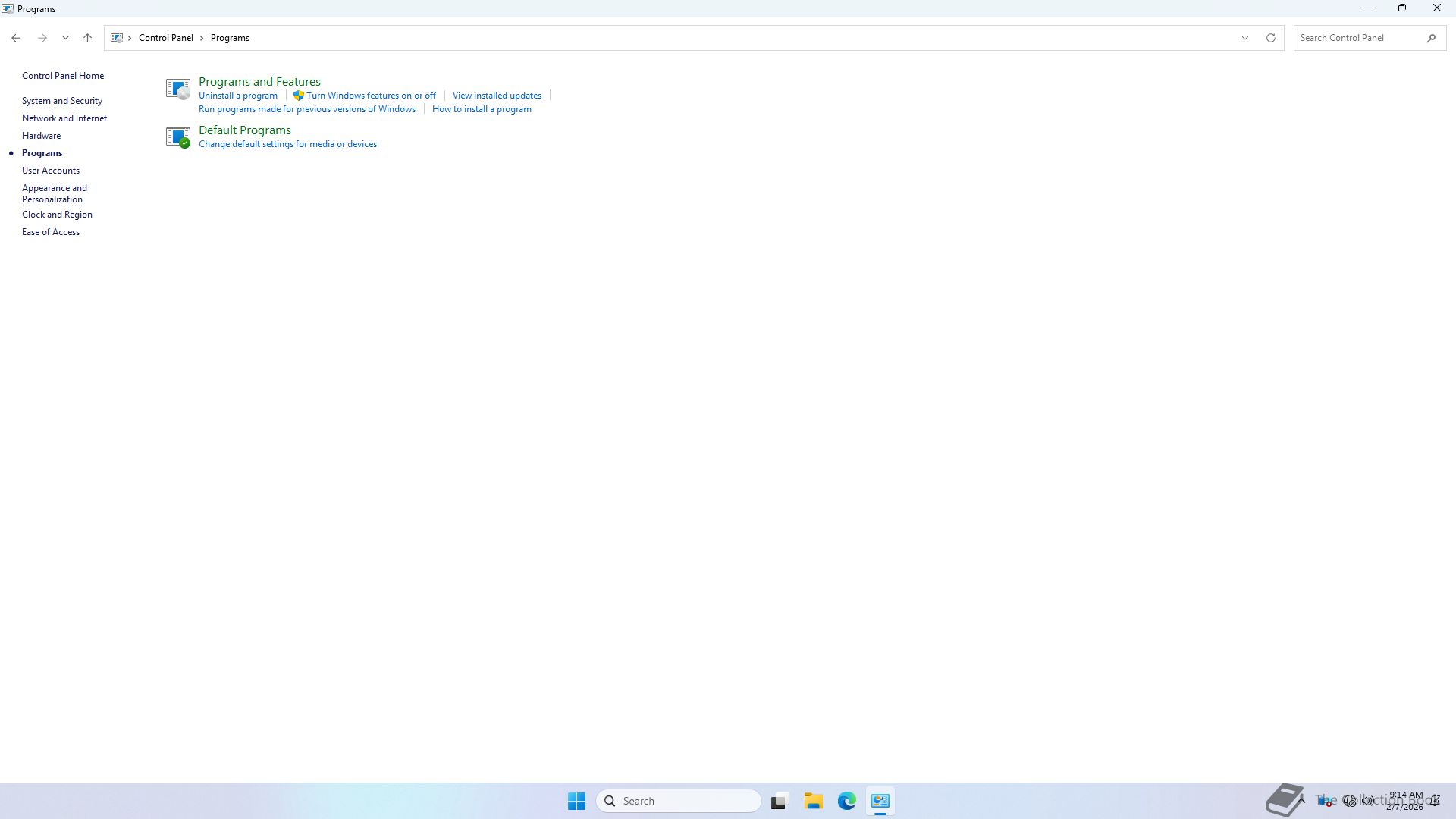Click the Default Programs icon
Image resolution: width=1456 pixels, height=819 pixels.
point(178,137)
